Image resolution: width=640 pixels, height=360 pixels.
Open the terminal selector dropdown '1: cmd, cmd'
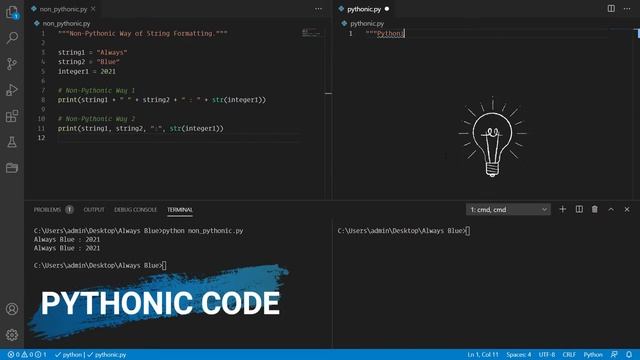click(508, 209)
